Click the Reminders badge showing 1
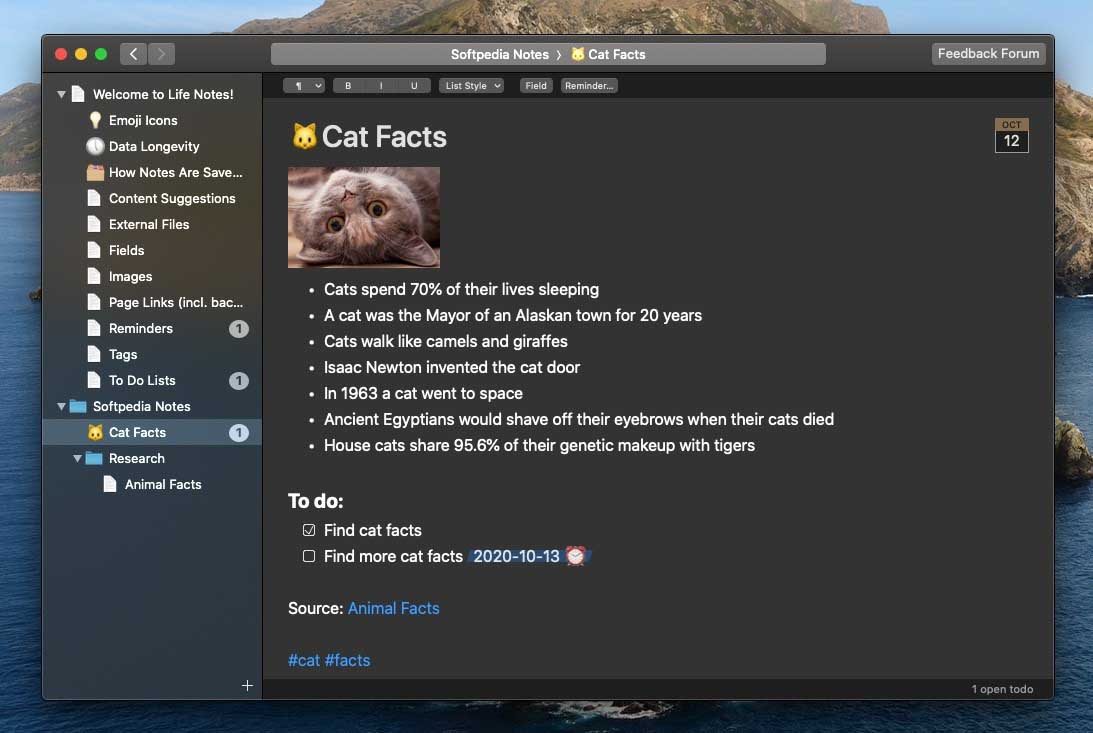Image resolution: width=1093 pixels, height=733 pixels. click(238, 329)
